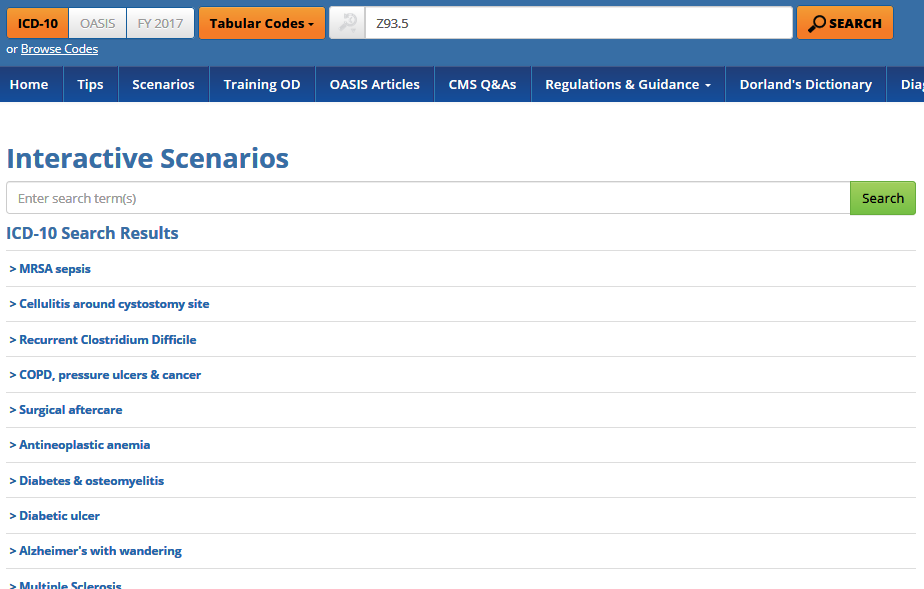The height and width of the screenshot is (589, 924).
Task: Open the Training OD menu item
Action: [262, 85]
